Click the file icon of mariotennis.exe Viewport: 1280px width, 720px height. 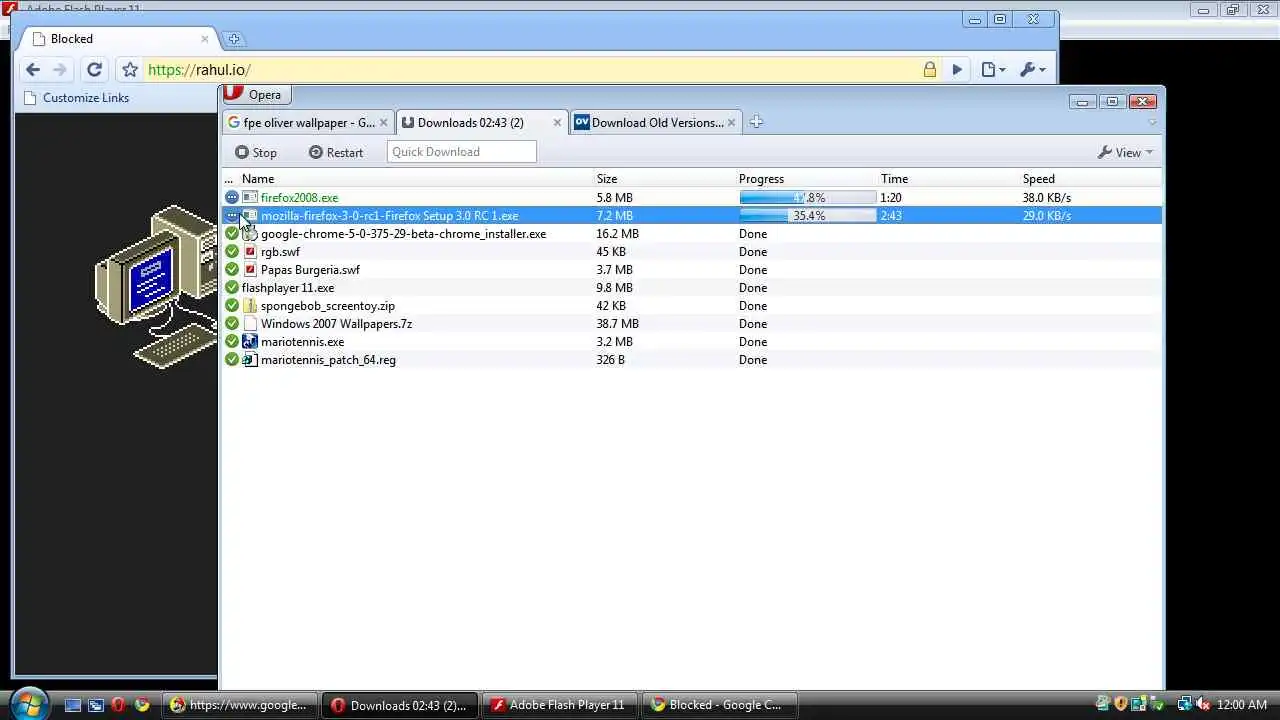pos(250,341)
